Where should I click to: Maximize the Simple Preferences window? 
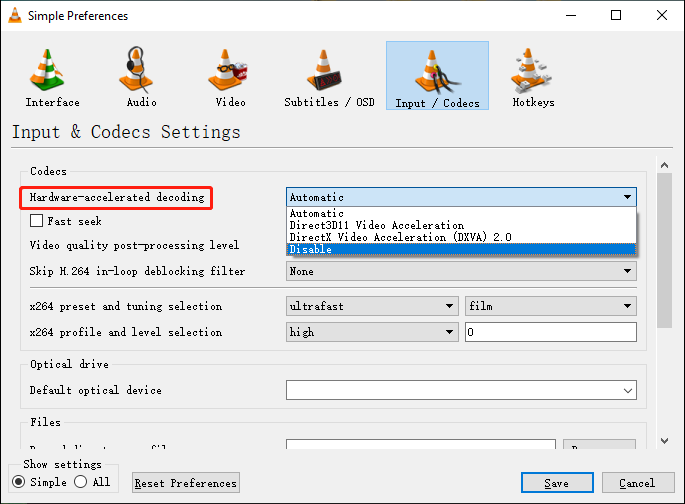tap(616, 15)
